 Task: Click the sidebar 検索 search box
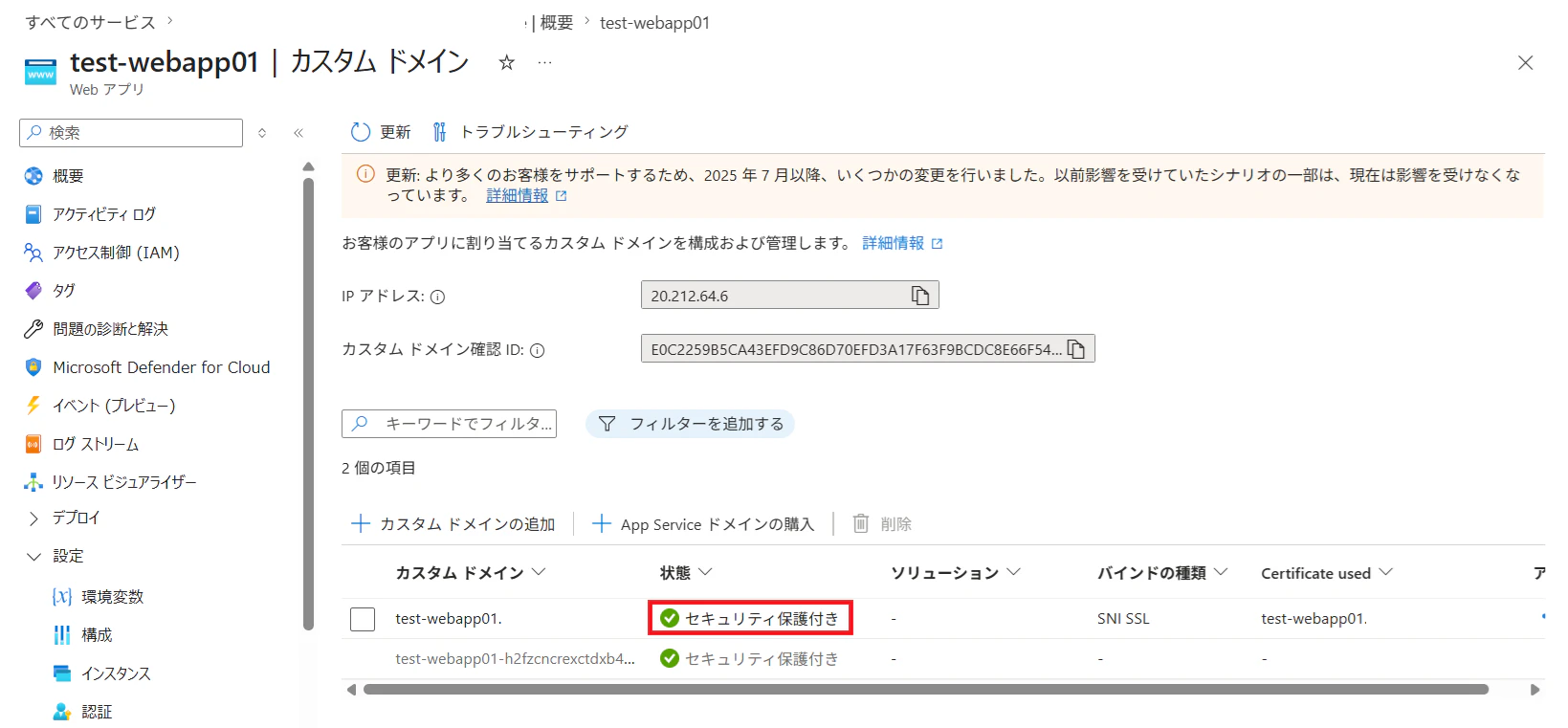tap(131, 133)
